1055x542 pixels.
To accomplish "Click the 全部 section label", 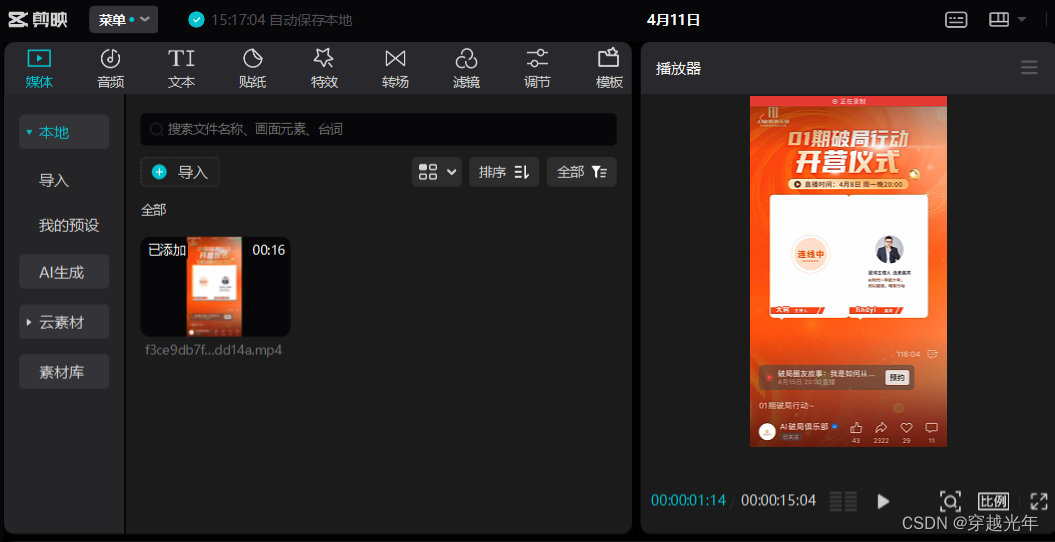I will tap(153, 210).
